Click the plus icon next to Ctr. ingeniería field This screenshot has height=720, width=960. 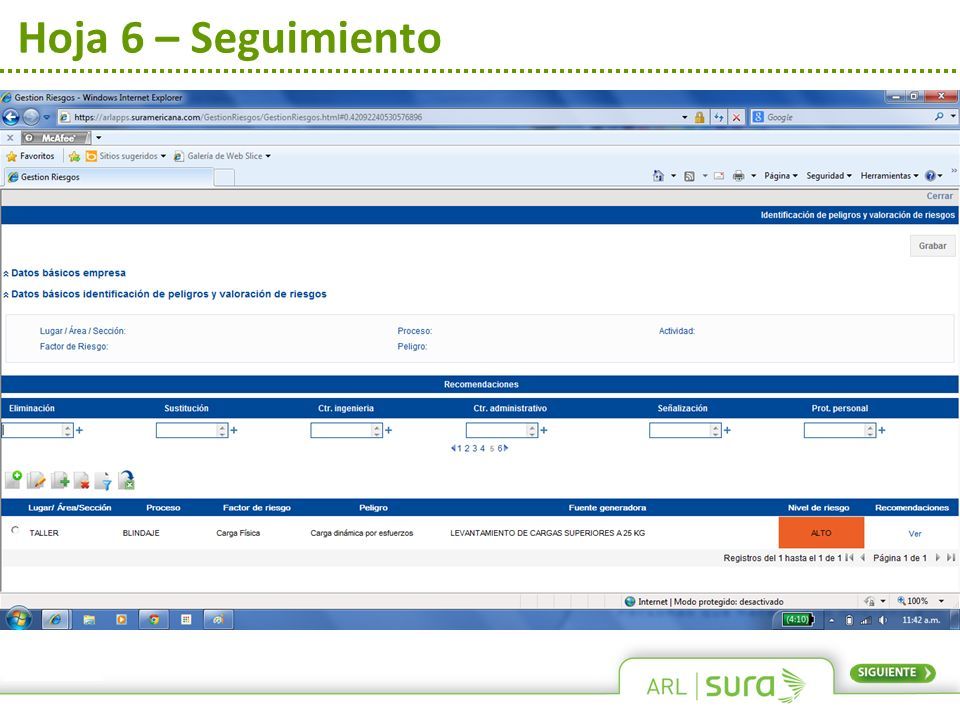[x=389, y=430]
